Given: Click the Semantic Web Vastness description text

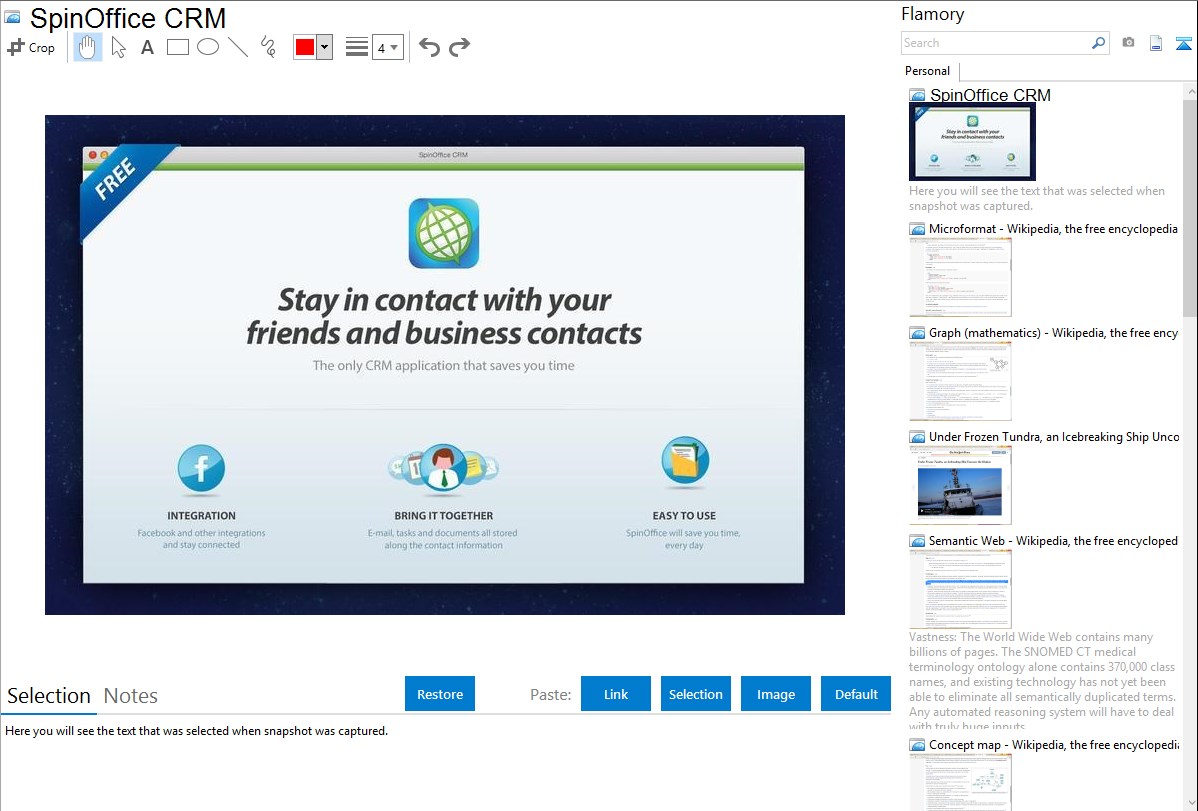Looking at the screenshot, I should [1043, 681].
